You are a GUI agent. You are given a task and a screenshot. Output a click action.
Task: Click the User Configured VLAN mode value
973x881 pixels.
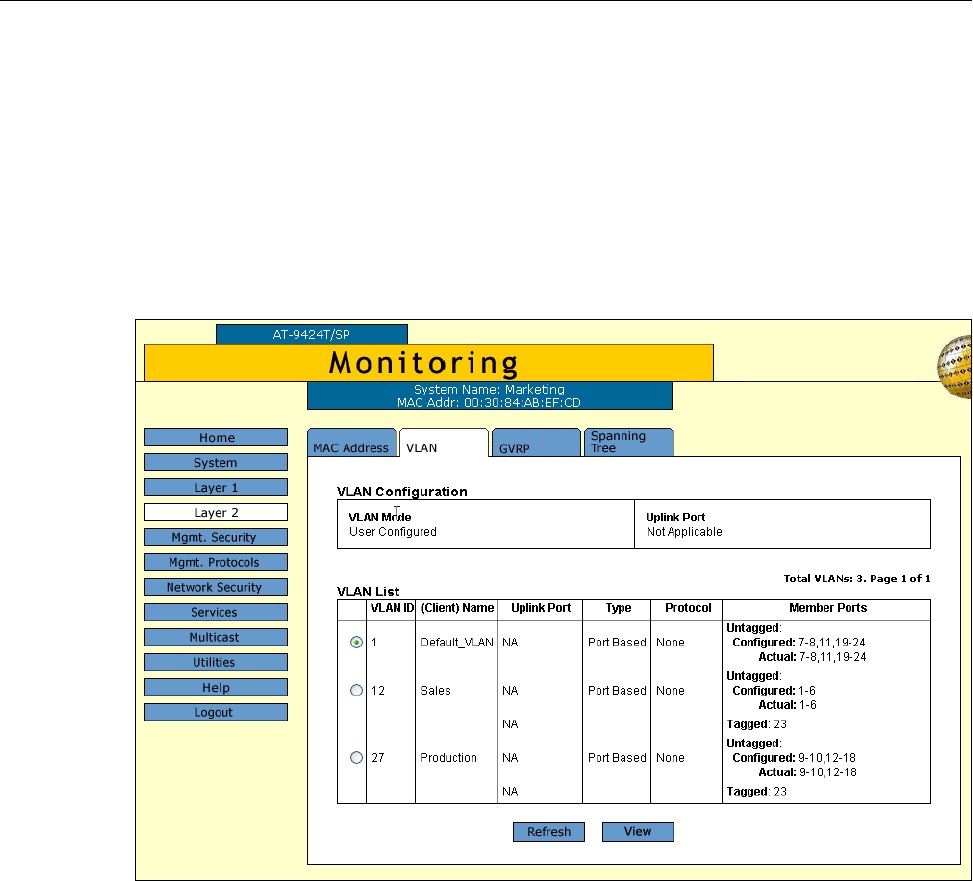[x=393, y=532]
